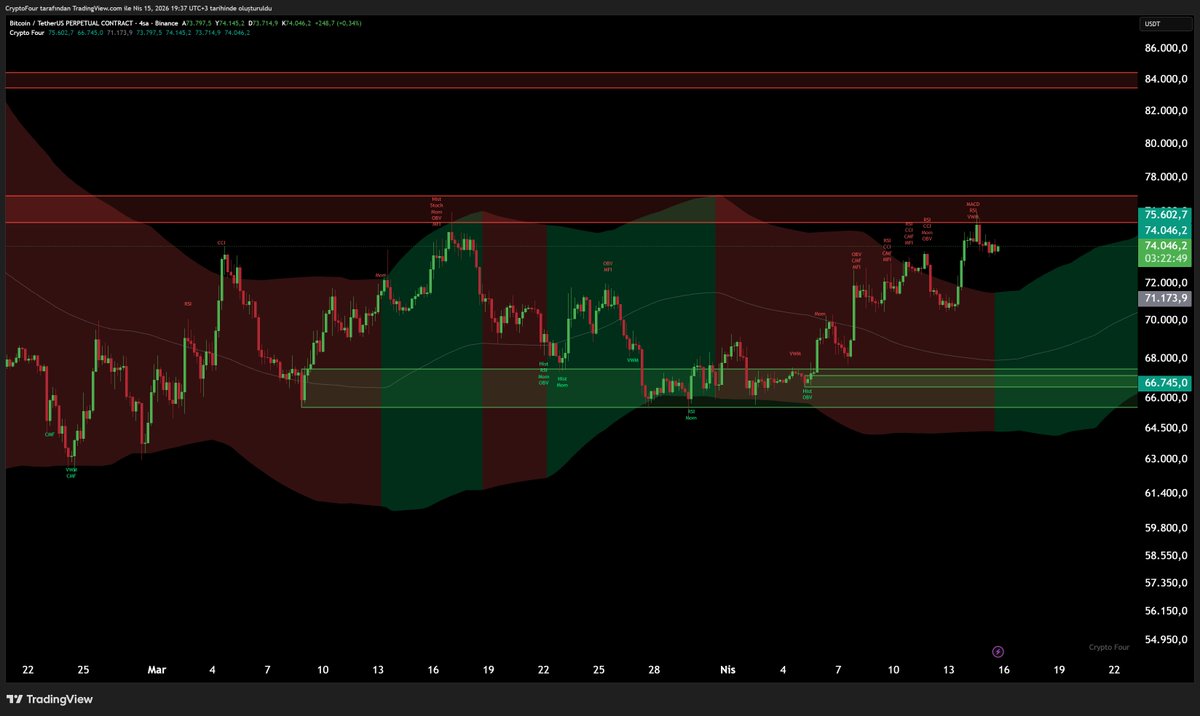This screenshot has width=1200, height=716.
Task: Click the Mar month label on time axis
Action: 155,670
